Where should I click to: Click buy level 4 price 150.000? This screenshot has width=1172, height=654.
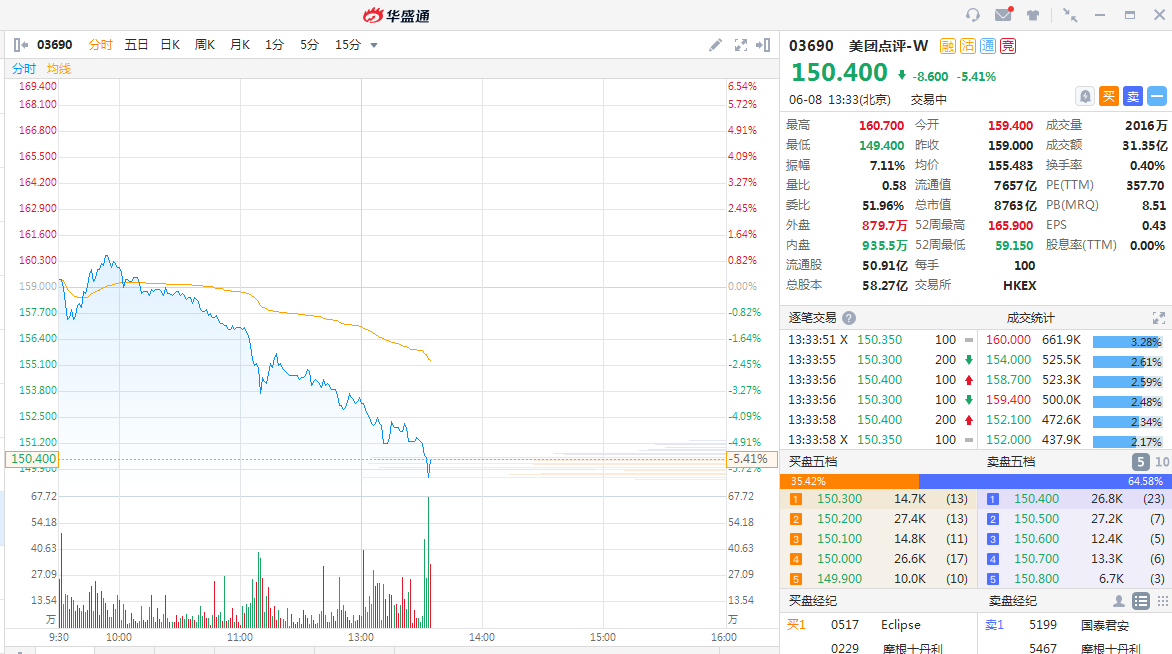pyautogui.click(x=839, y=559)
